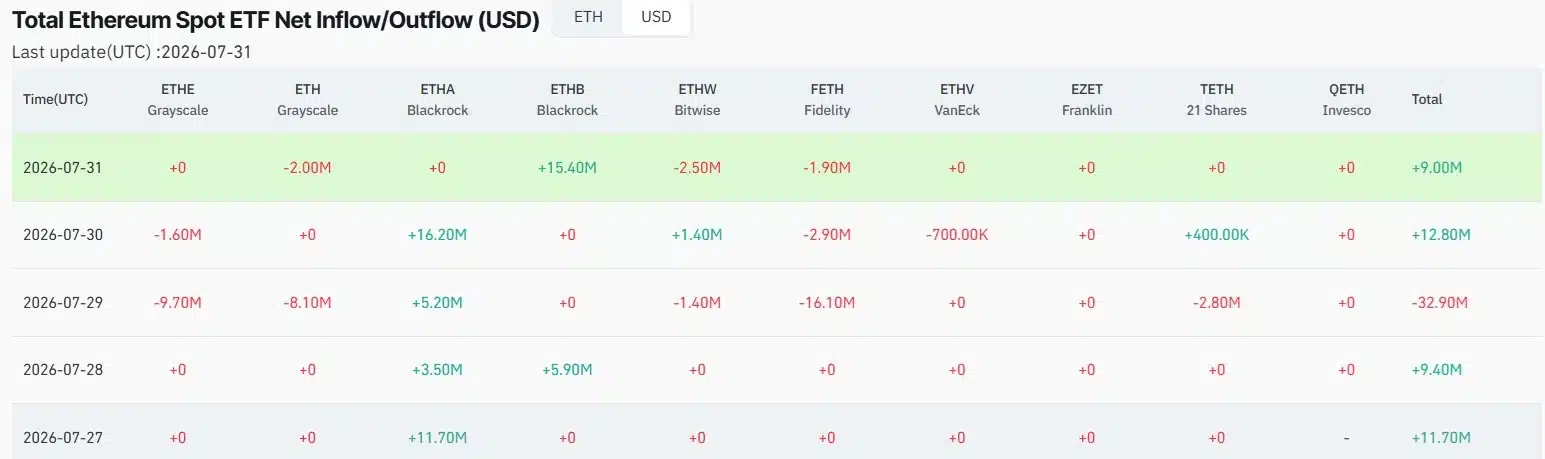The height and width of the screenshot is (459, 1545).
Task: Click the EZET Franklin column header
Action: coord(1087,100)
